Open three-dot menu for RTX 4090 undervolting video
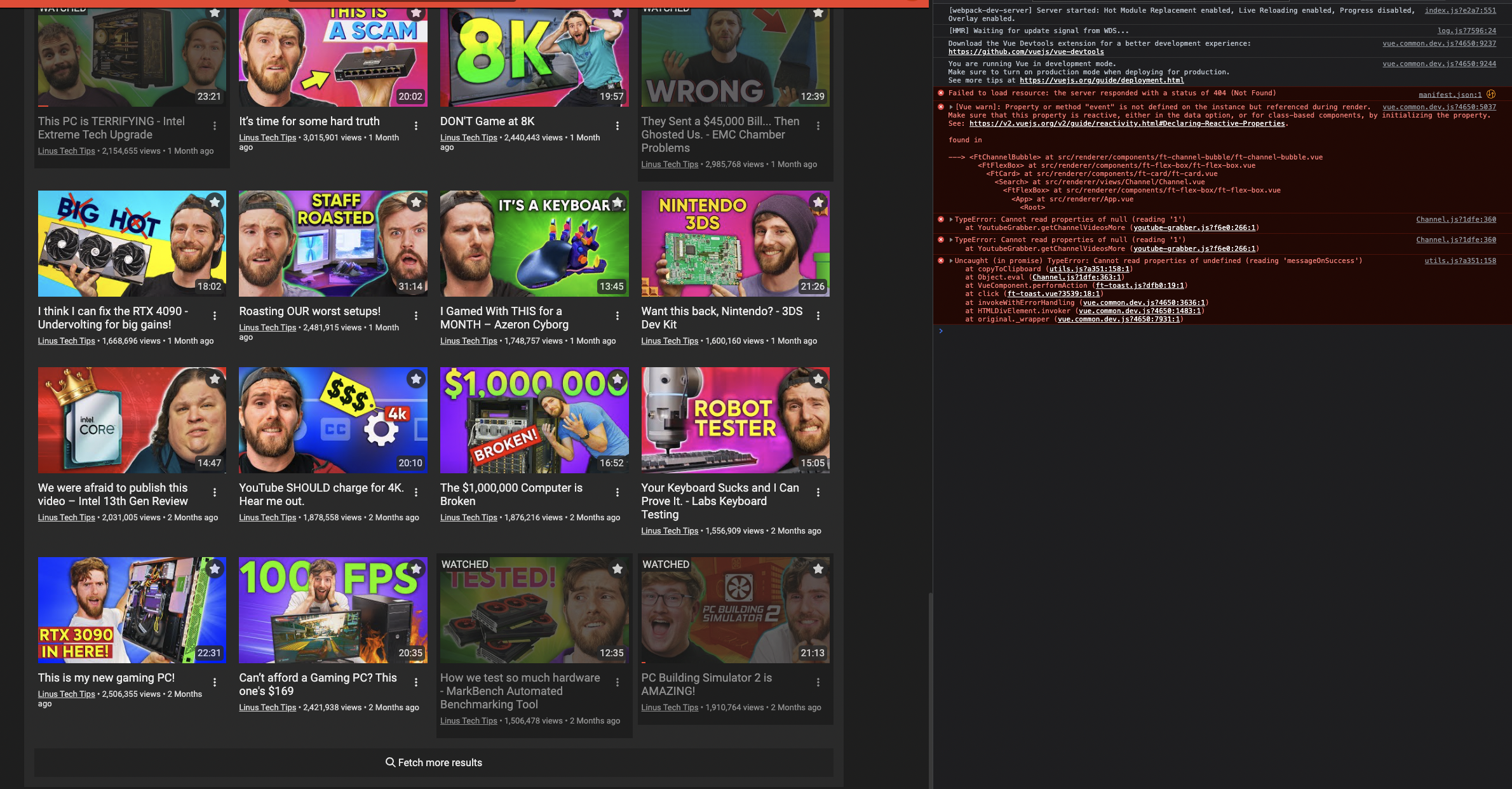 click(x=215, y=316)
